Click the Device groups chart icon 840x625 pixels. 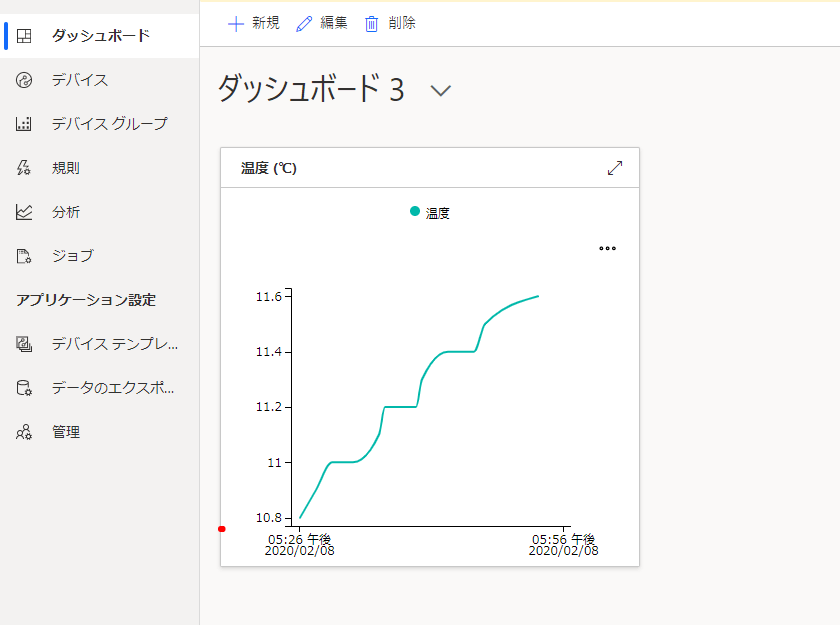click(25, 124)
